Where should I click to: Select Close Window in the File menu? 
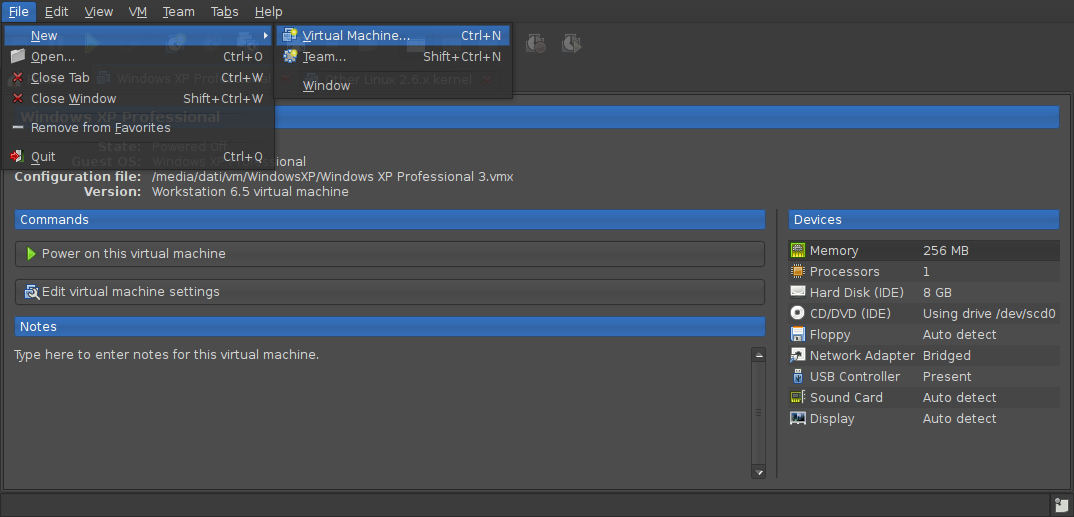click(138, 99)
